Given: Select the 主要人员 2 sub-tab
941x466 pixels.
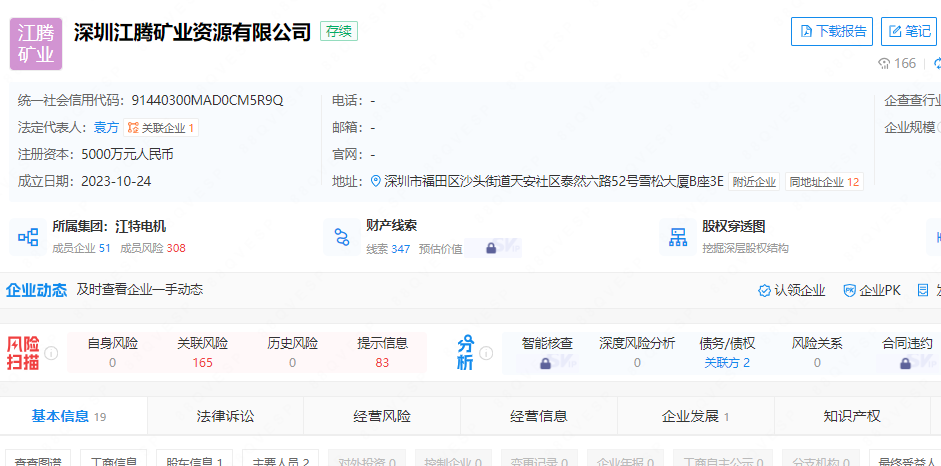Looking at the screenshot, I should click(281, 459).
